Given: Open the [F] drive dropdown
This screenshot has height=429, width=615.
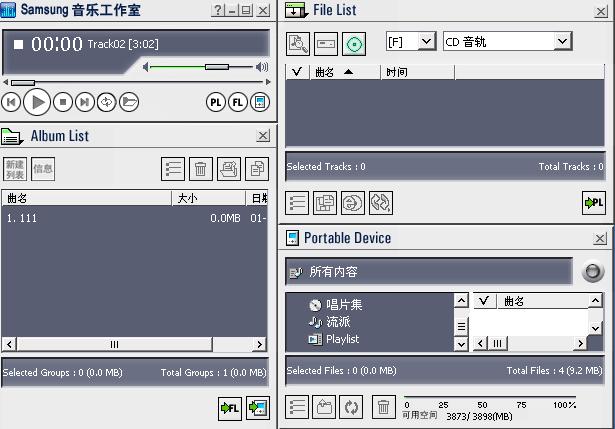Looking at the screenshot, I should (427, 41).
